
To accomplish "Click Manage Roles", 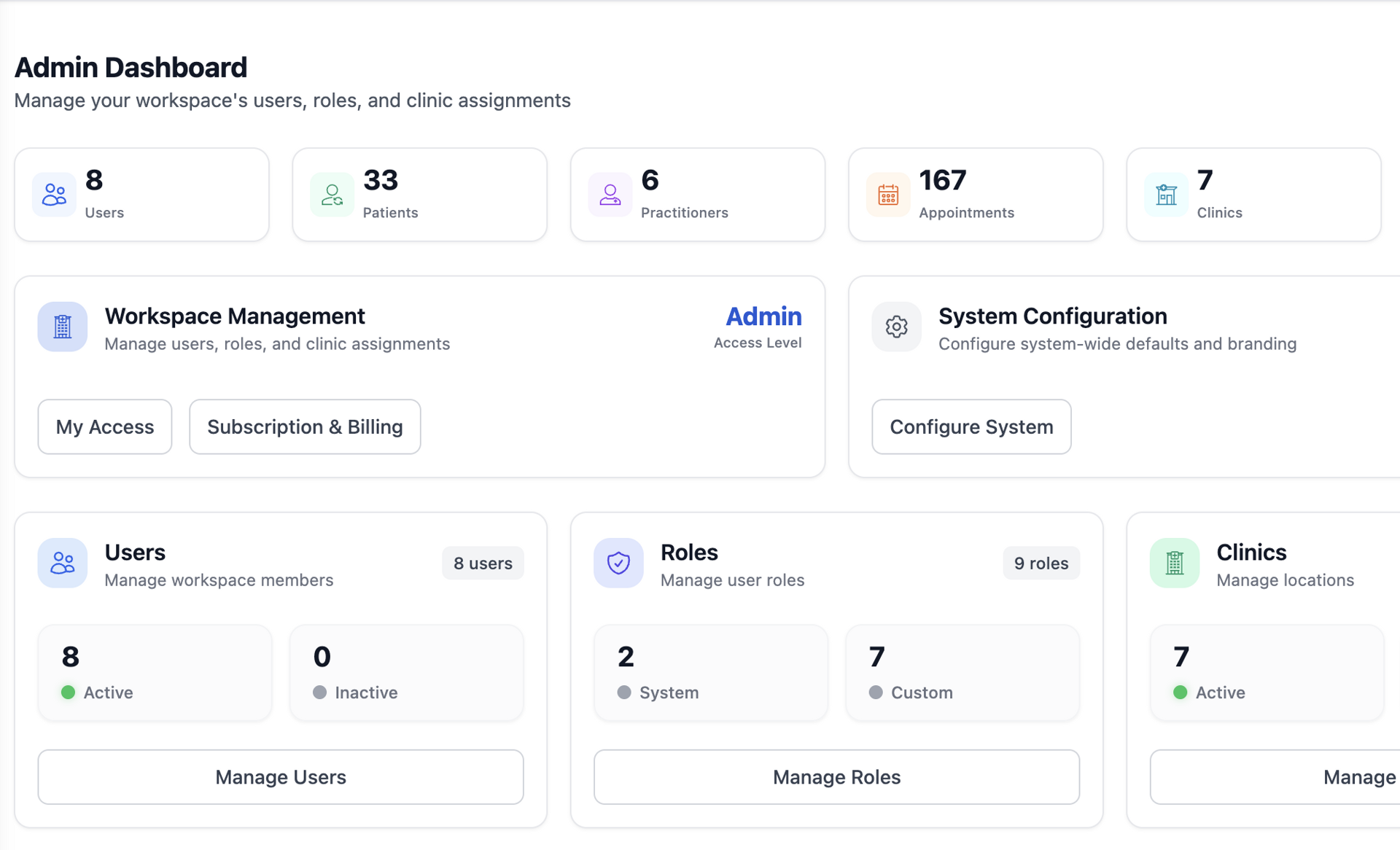I will tap(836, 777).
